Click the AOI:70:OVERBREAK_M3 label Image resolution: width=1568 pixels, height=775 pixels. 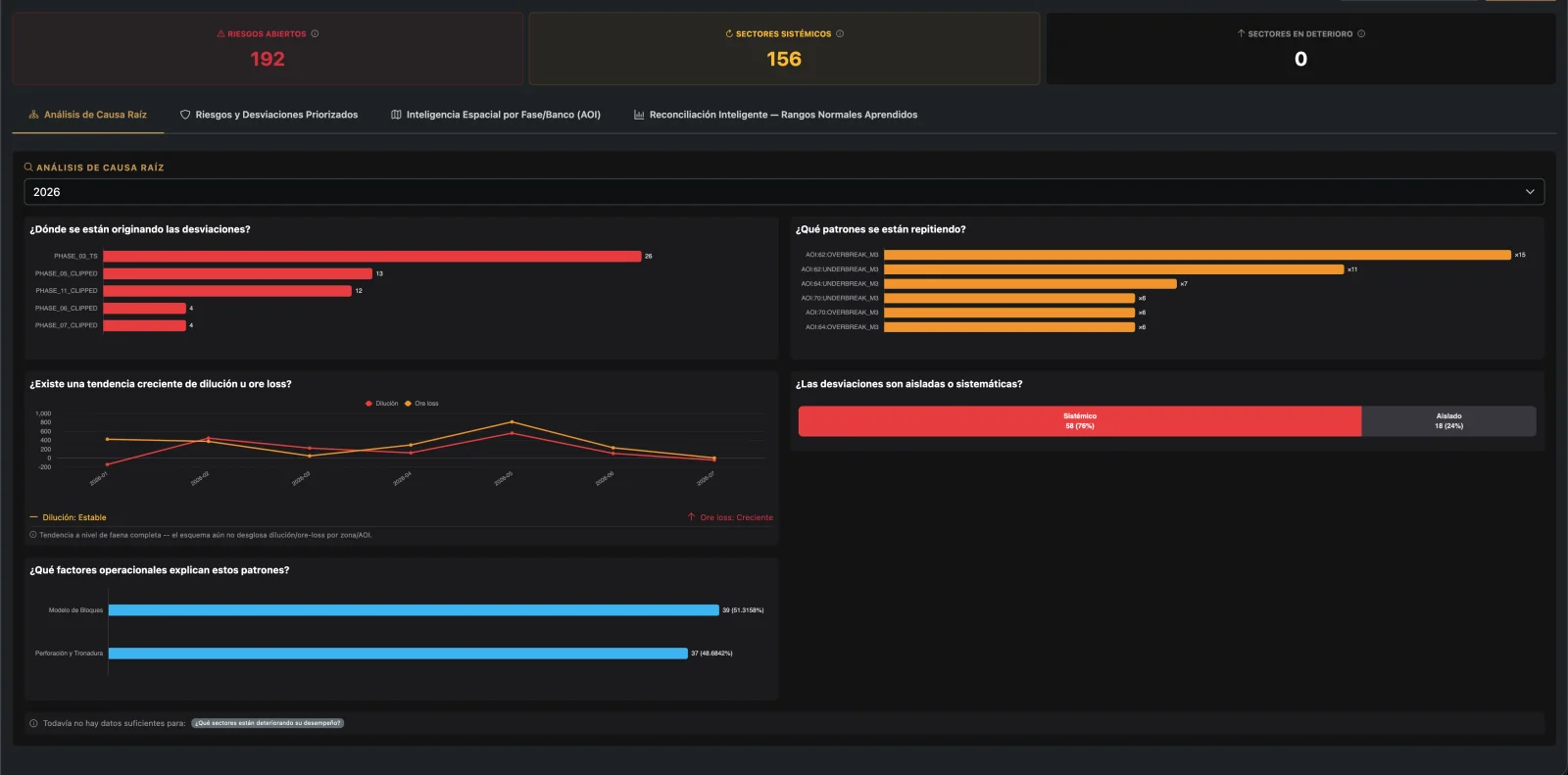click(842, 313)
